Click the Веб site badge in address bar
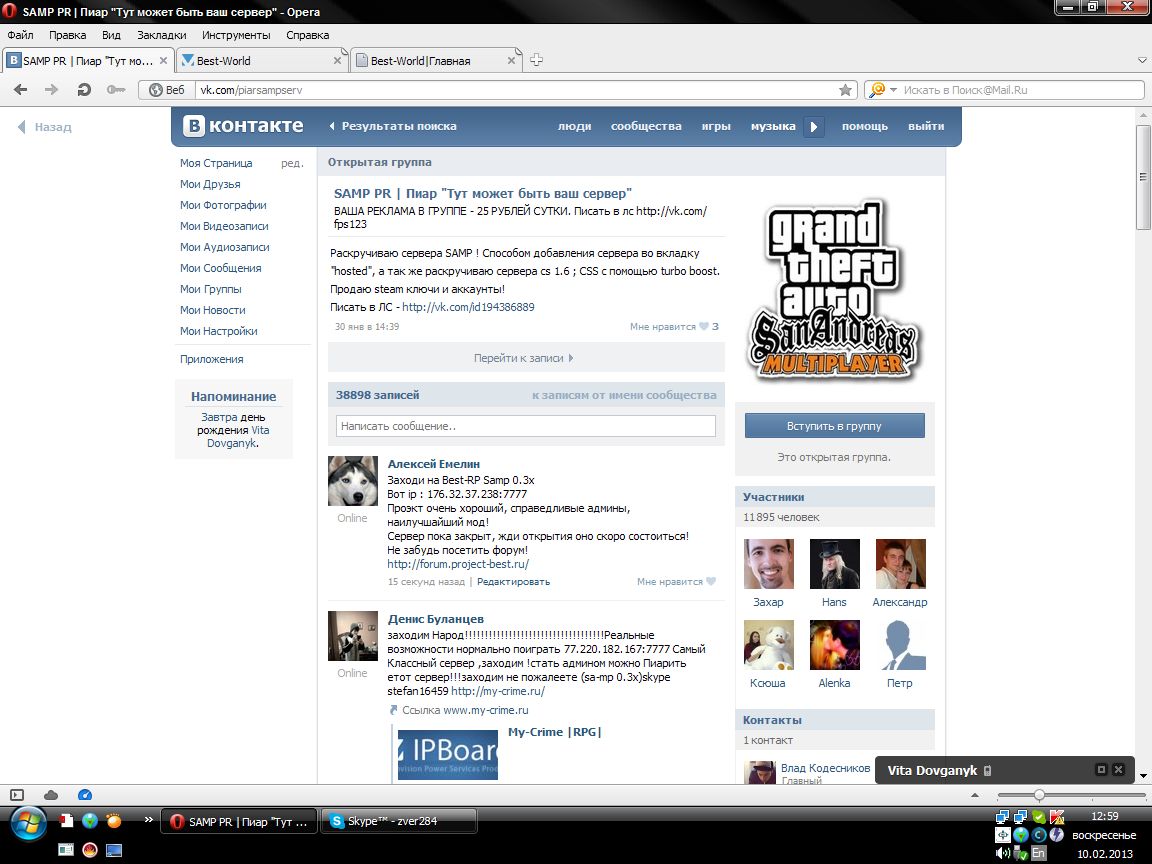Screen dimensions: 1152x864 tap(167, 90)
